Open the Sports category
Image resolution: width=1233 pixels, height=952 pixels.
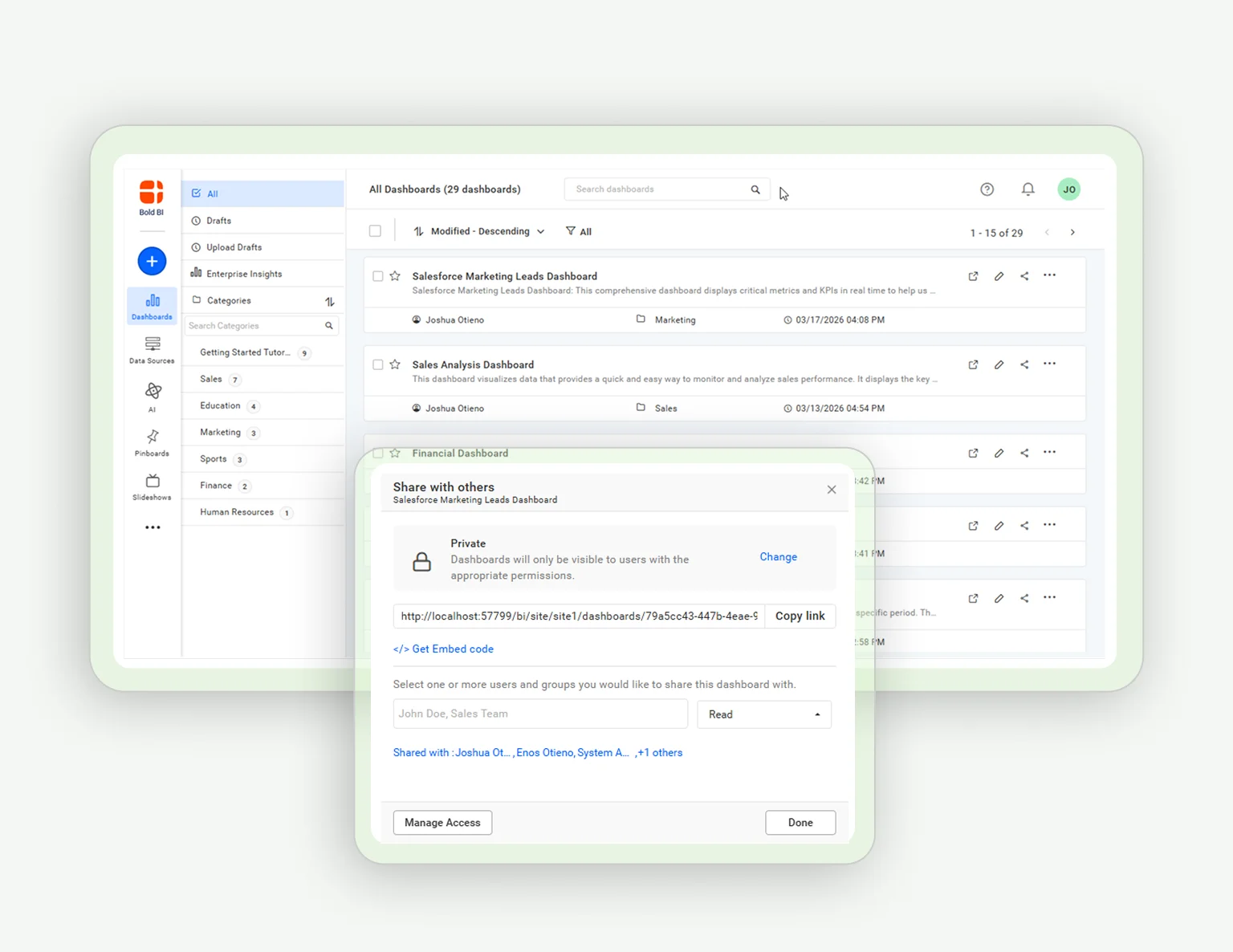pos(263,459)
